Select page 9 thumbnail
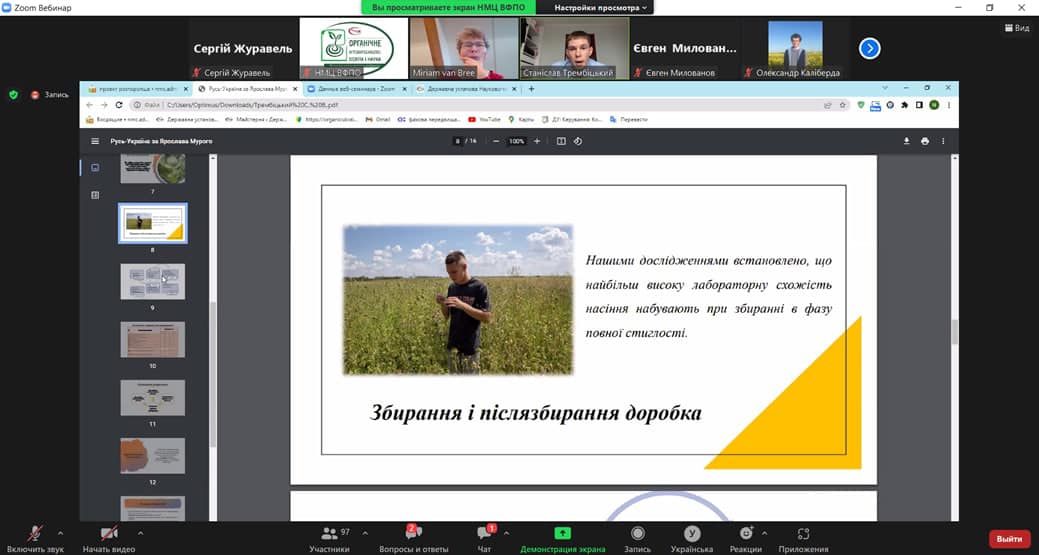Viewport: 1039px width, 555px height. point(152,281)
